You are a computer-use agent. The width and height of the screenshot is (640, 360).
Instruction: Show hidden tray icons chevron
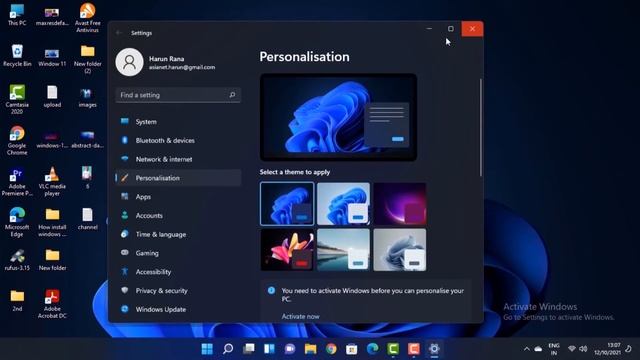527,349
